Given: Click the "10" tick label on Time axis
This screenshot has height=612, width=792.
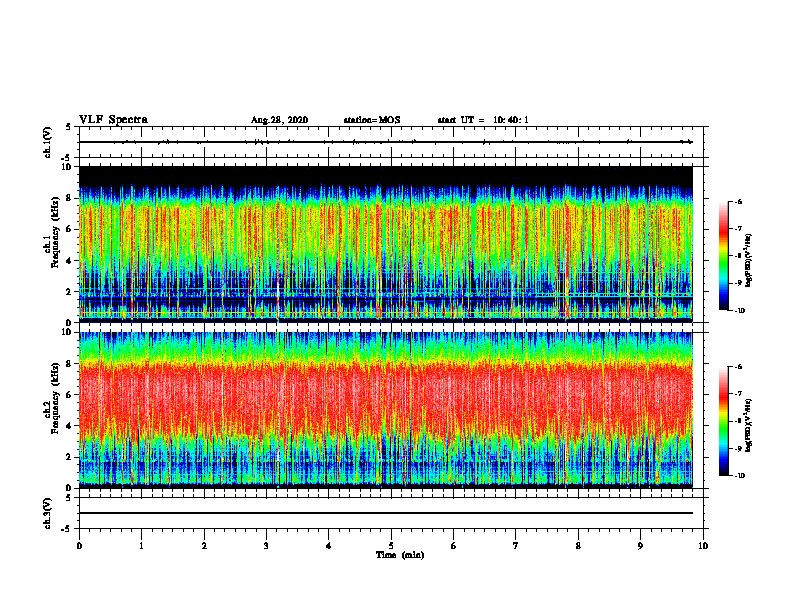Looking at the screenshot, I should coord(703,546).
